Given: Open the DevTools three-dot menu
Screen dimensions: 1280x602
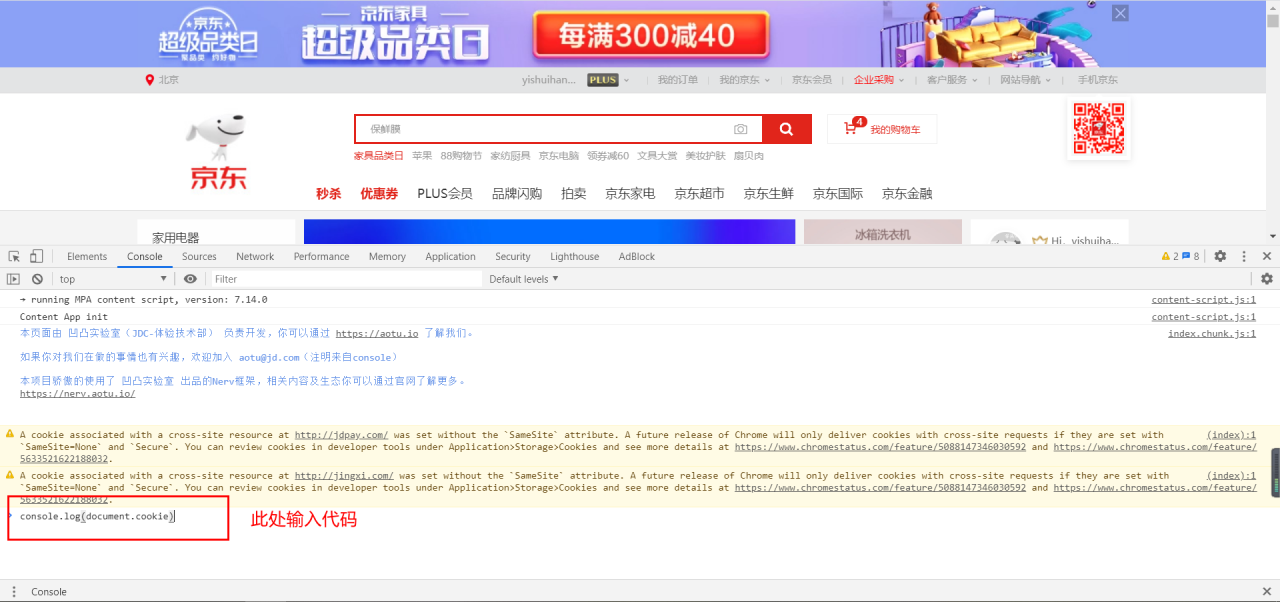Looking at the screenshot, I should tap(1243, 257).
